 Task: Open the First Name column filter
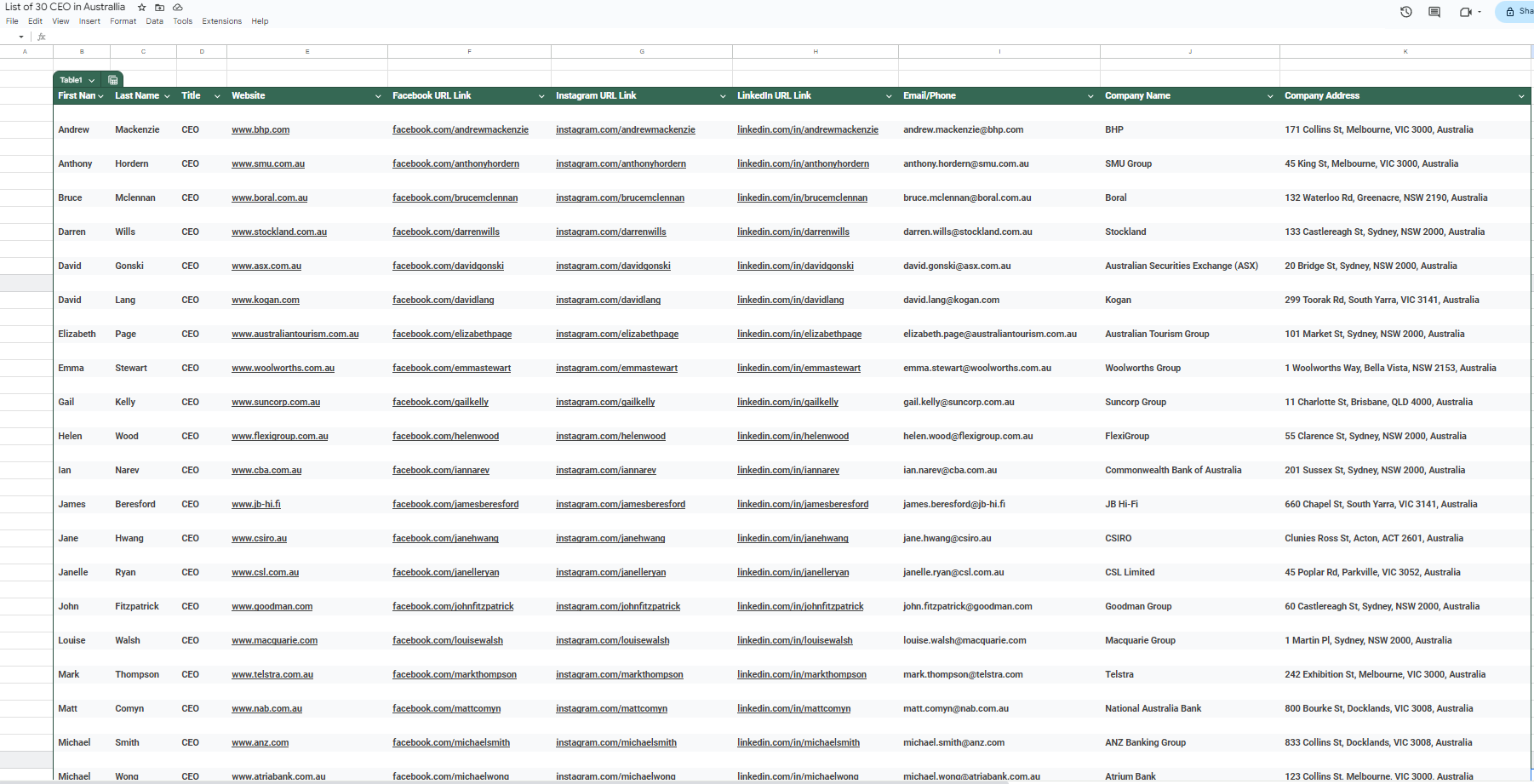click(x=100, y=96)
